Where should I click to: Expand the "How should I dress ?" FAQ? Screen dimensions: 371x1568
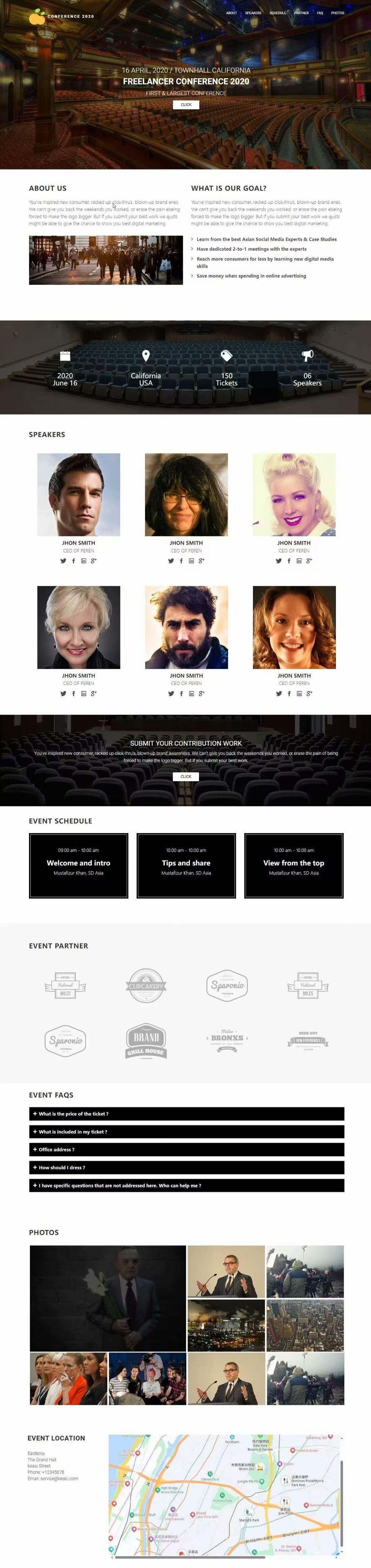(187, 1167)
